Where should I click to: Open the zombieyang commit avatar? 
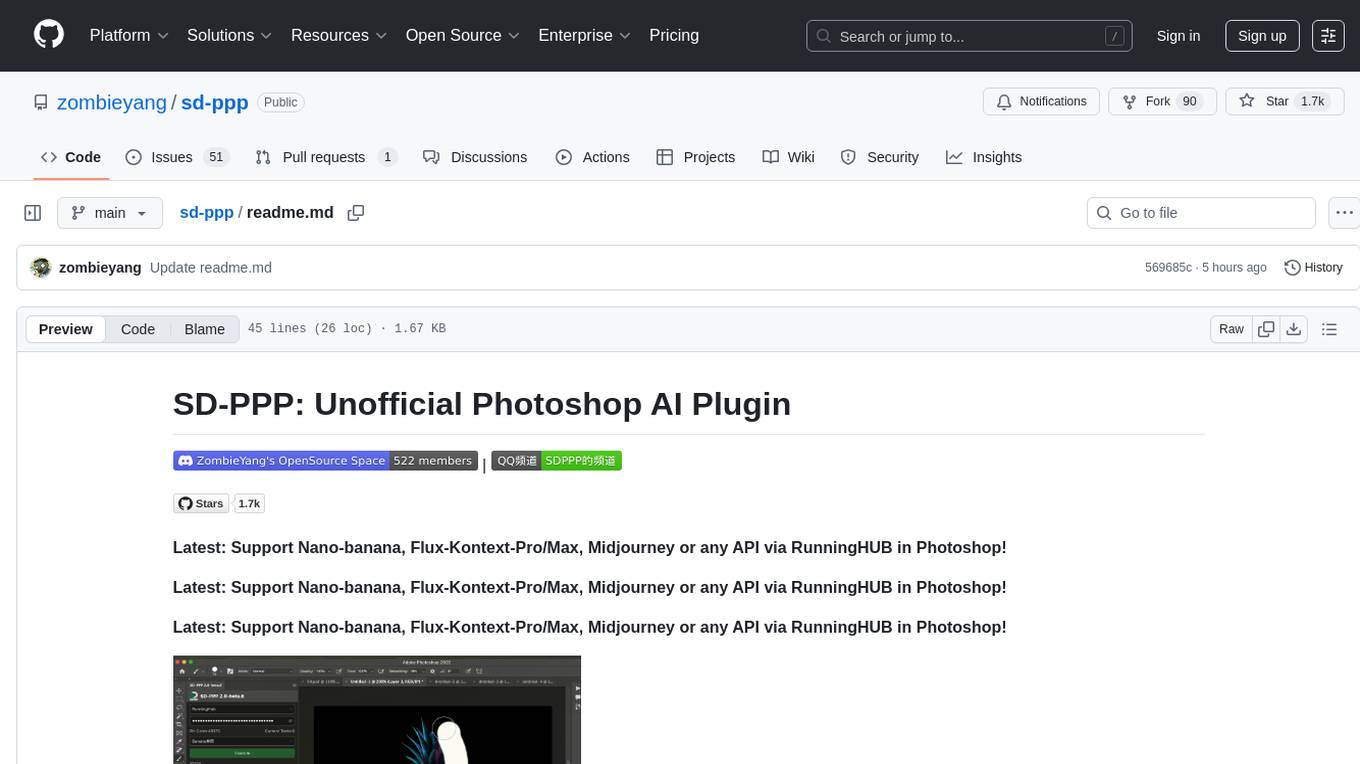41,267
